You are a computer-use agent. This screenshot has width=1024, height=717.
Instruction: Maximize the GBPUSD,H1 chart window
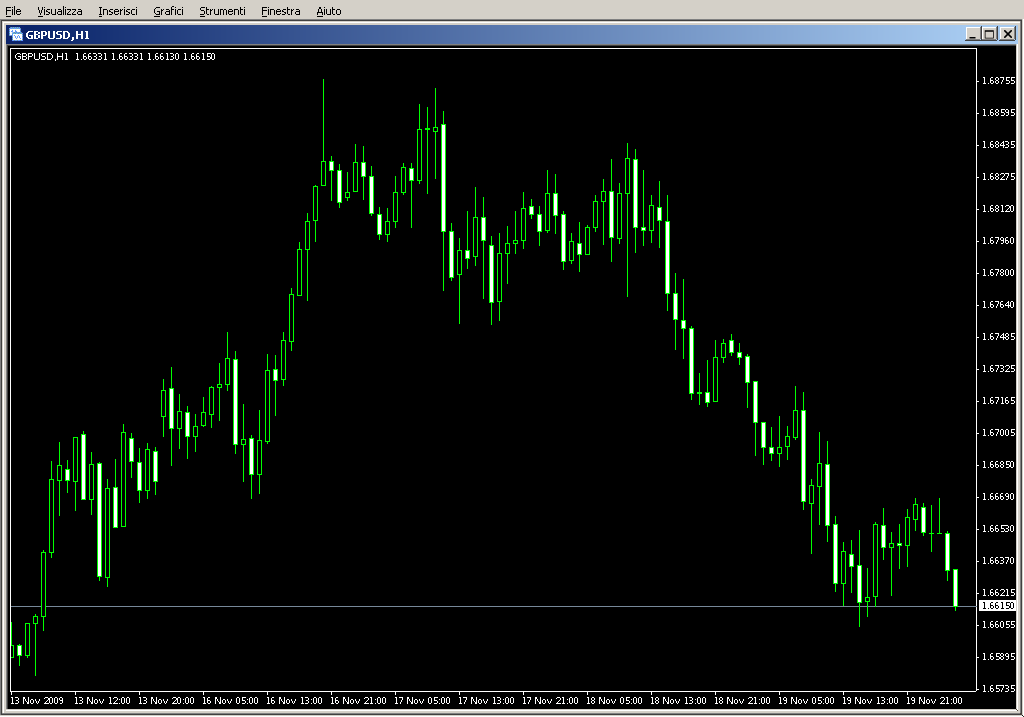[989, 34]
